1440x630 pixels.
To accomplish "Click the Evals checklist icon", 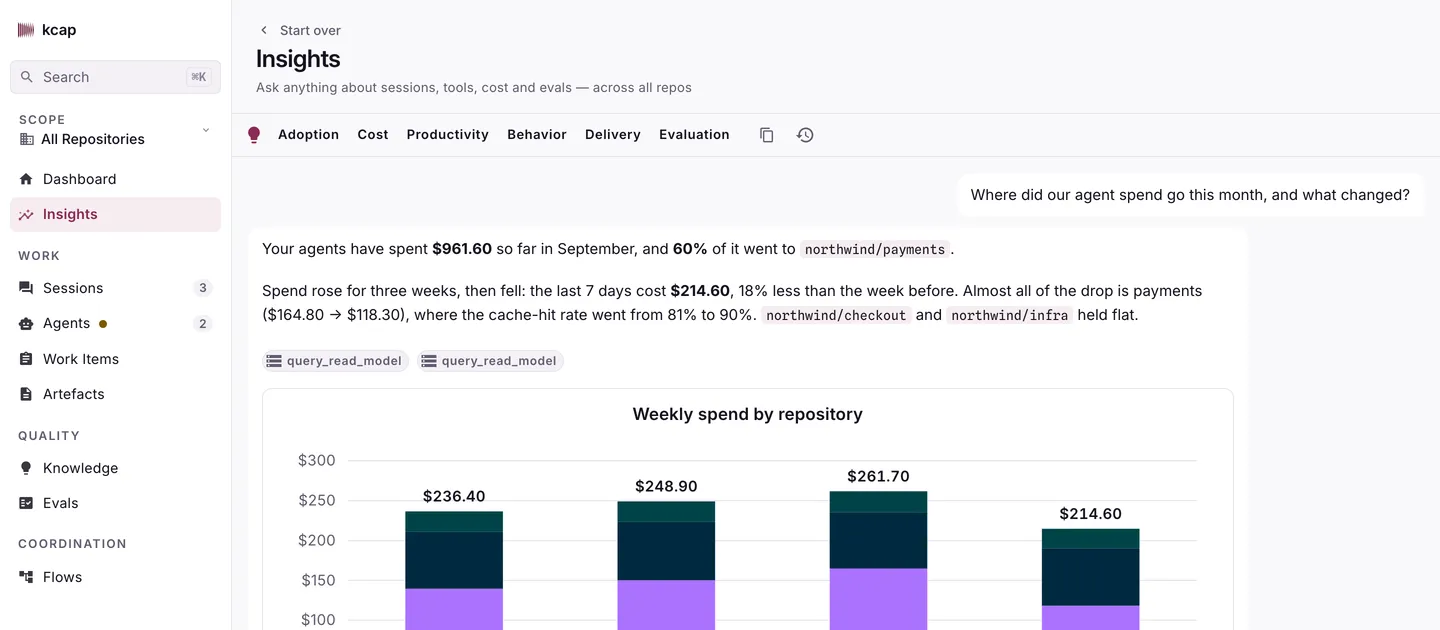I will click(26, 503).
